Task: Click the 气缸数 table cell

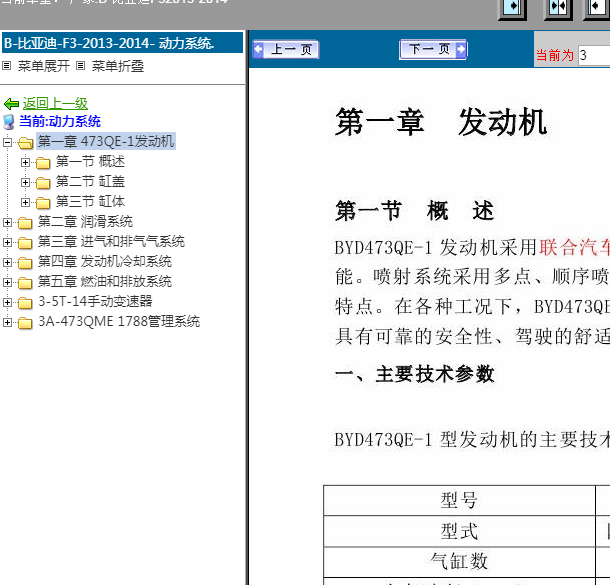Action: tap(459, 562)
